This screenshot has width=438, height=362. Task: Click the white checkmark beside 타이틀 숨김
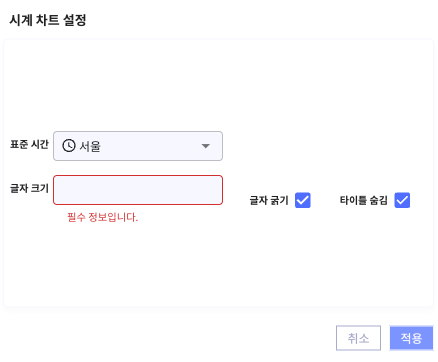402,200
